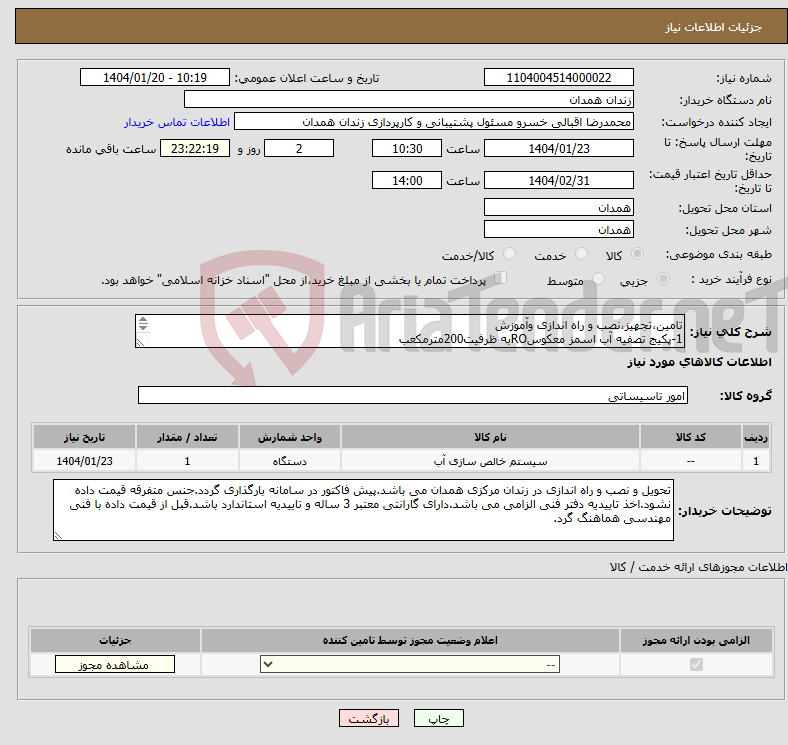
Task: Click the نام کالا column header
Action: (x=490, y=437)
